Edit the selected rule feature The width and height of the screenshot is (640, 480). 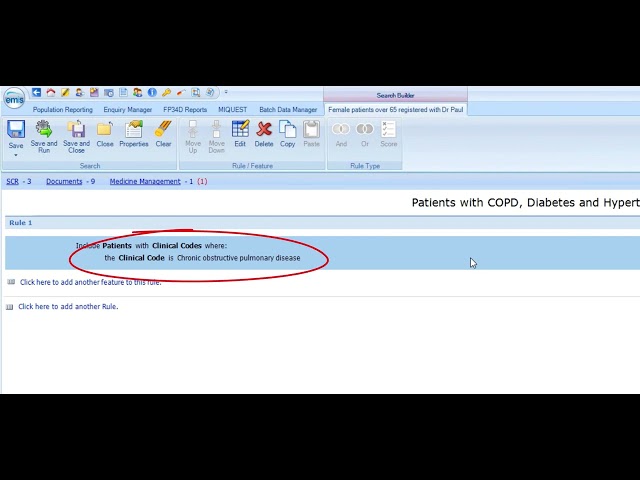pyautogui.click(x=240, y=134)
